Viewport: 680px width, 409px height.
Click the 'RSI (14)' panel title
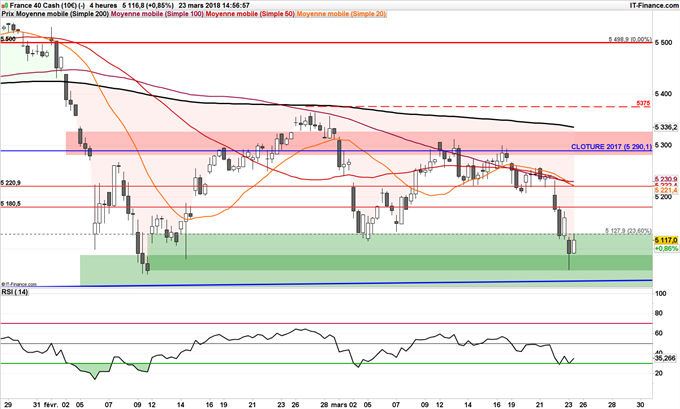click(14, 292)
